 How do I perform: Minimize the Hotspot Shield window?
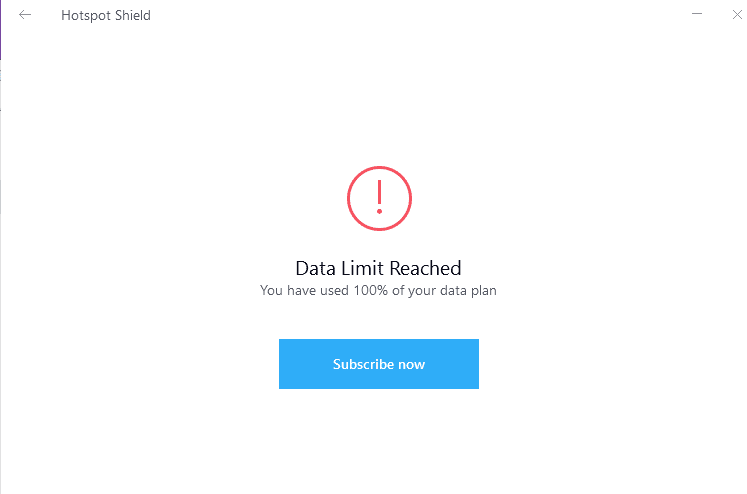[x=697, y=14]
